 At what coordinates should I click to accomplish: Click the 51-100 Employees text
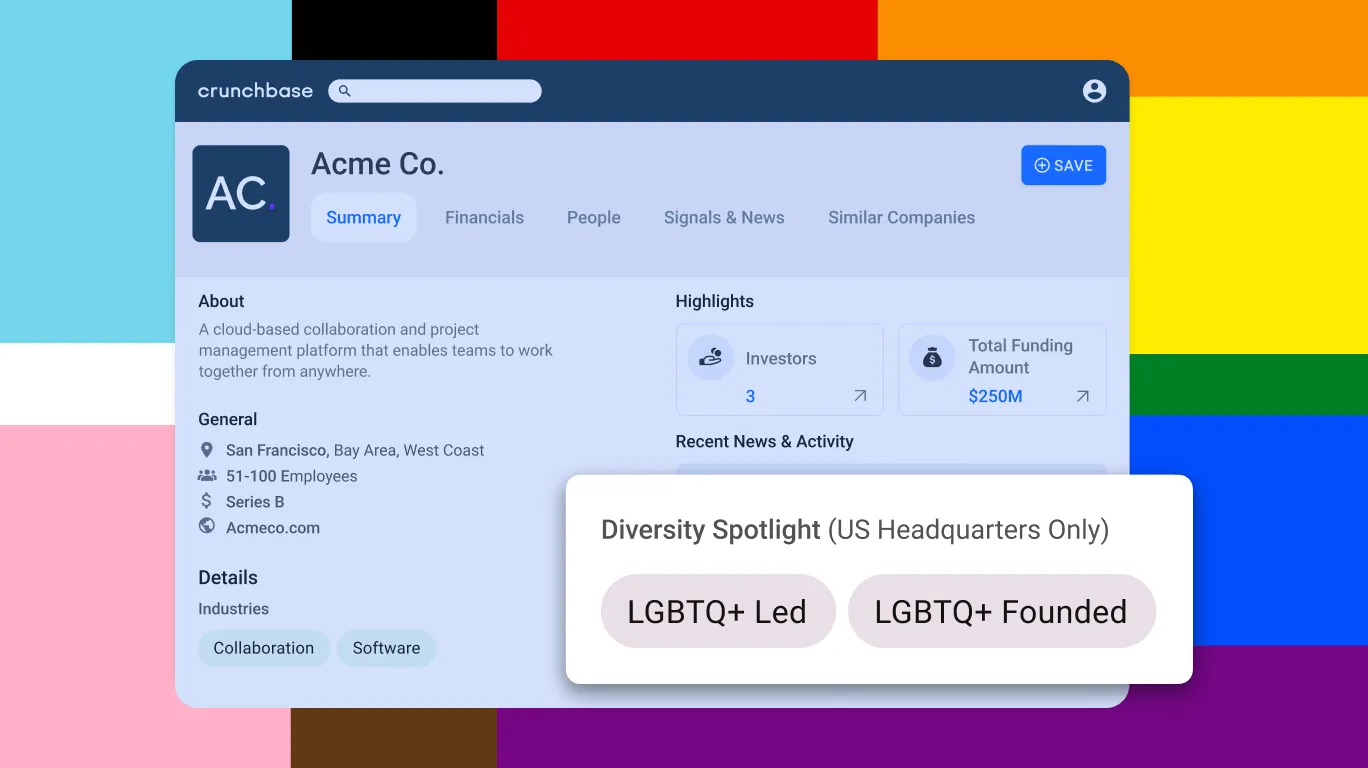click(x=291, y=476)
